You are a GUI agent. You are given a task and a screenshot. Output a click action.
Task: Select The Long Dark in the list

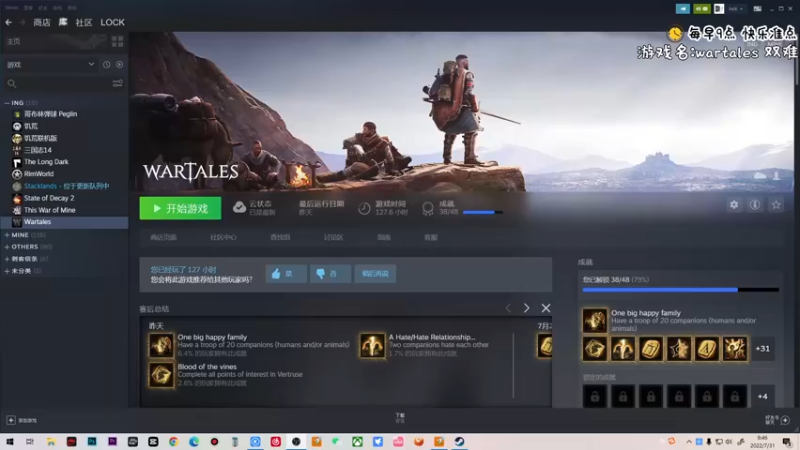[x=46, y=162]
